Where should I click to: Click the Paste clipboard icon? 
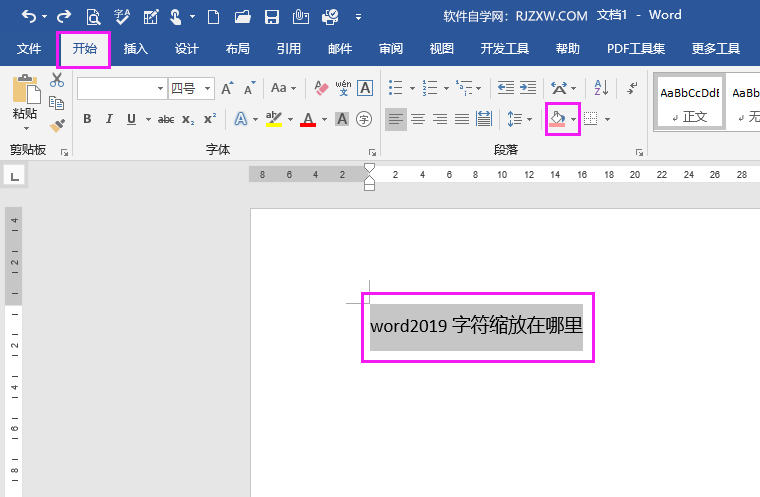coord(26,89)
